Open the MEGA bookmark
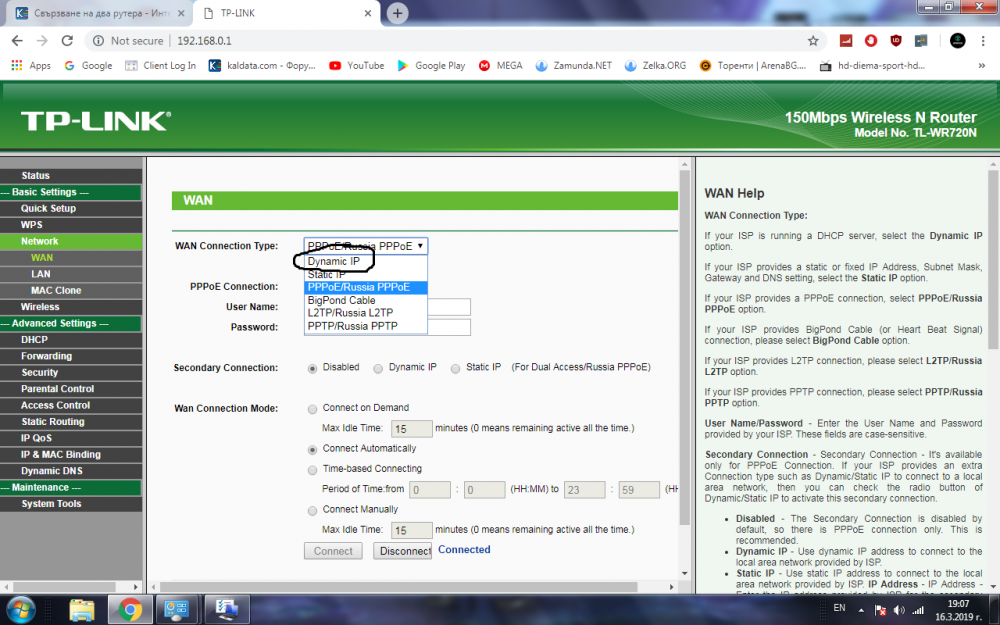This screenshot has height=625, width=1000. click(501, 65)
